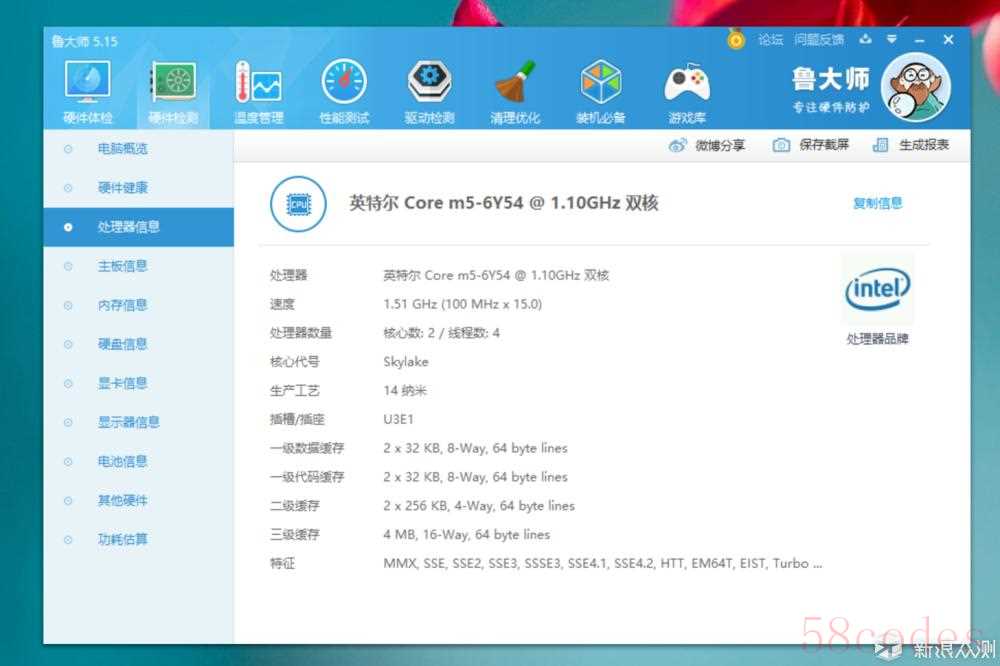Select the 硬件检测 hardware detection icon
1000x666 pixels.
[173, 82]
